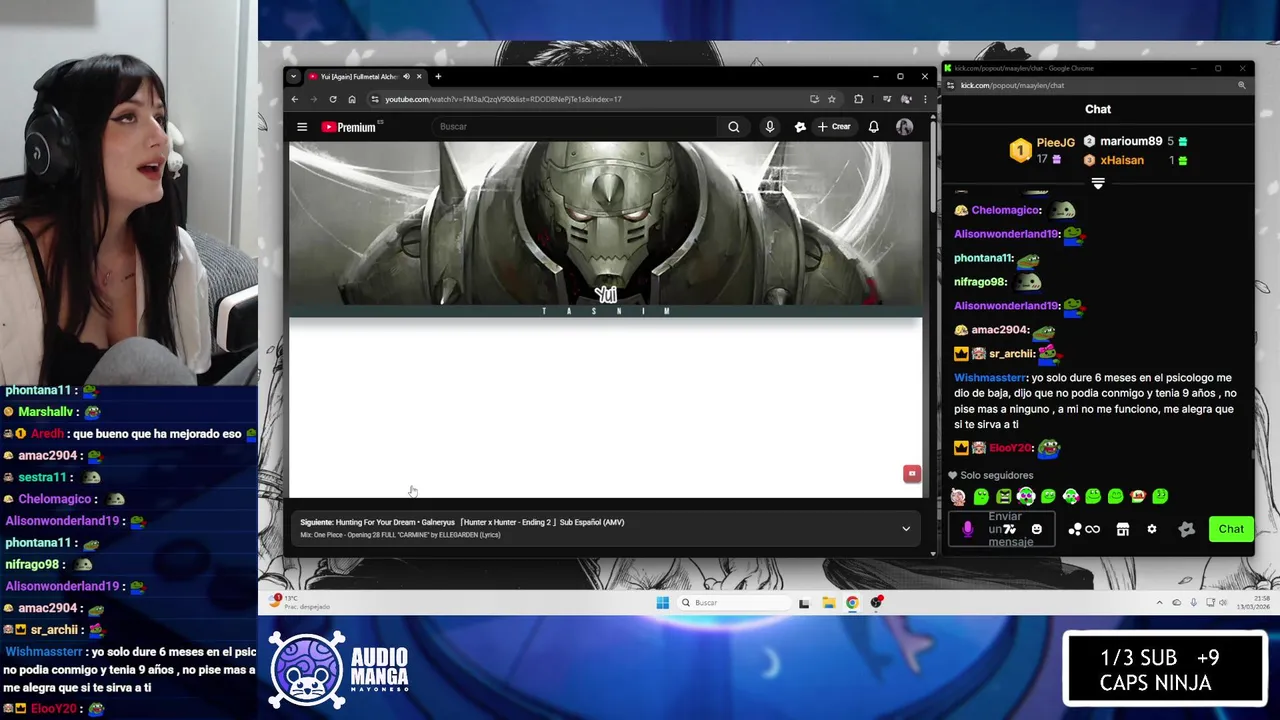Image resolution: width=1280 pixels, height=720 pixels.
Task: Focus the YouTube Buscar search field
Action: [576, 127]
